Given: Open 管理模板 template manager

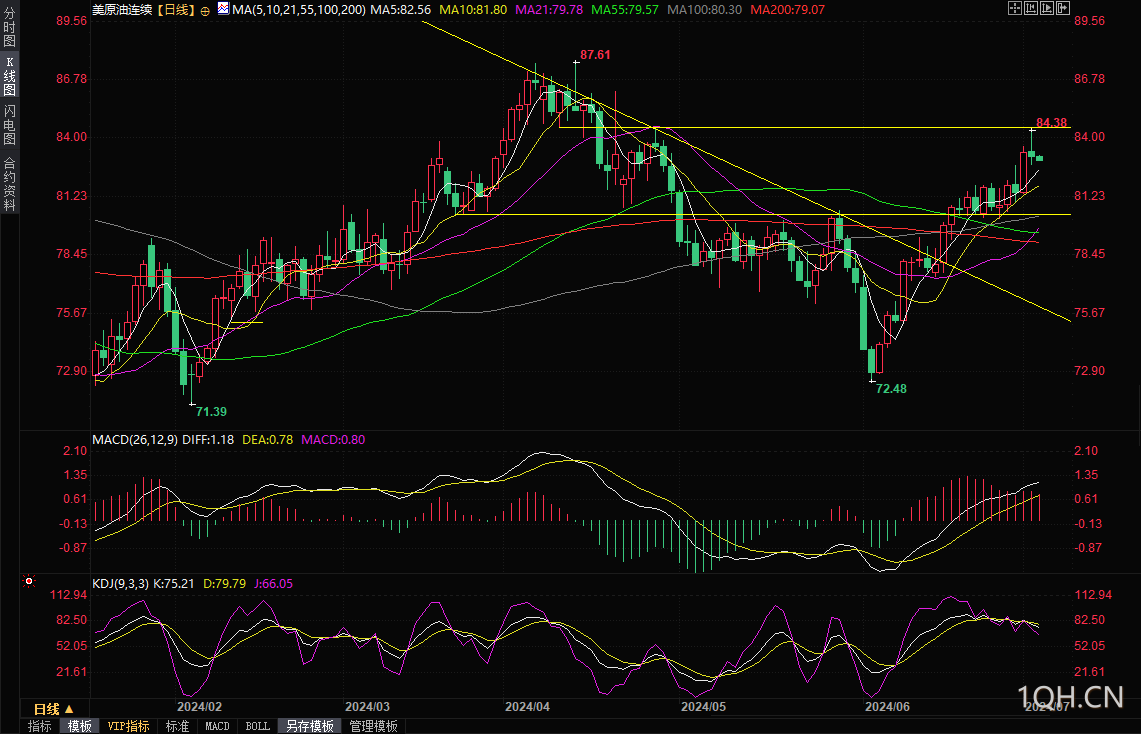Looking at the screenshot, I should (373, 726).
